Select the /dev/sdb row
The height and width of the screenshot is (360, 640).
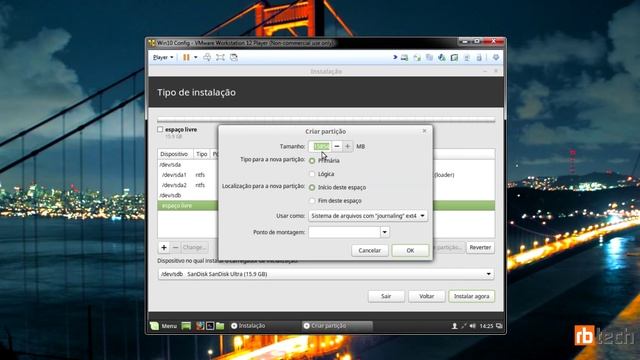[188, 195]
